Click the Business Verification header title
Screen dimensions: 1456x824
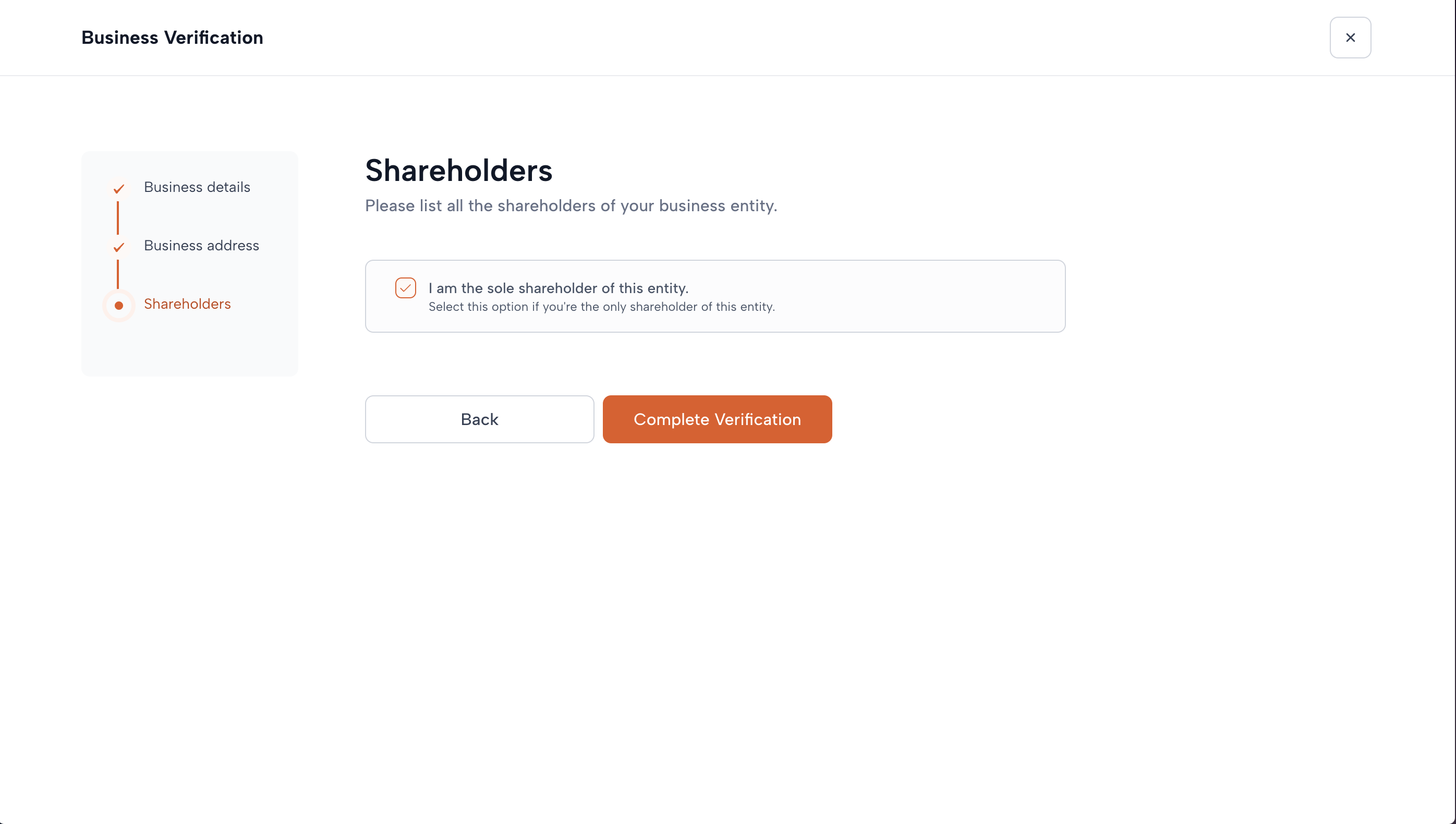point(172,38)
